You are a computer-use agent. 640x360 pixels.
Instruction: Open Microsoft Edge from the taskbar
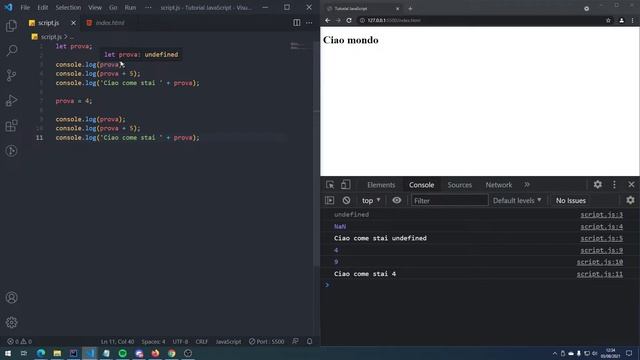tap(41, 353)
